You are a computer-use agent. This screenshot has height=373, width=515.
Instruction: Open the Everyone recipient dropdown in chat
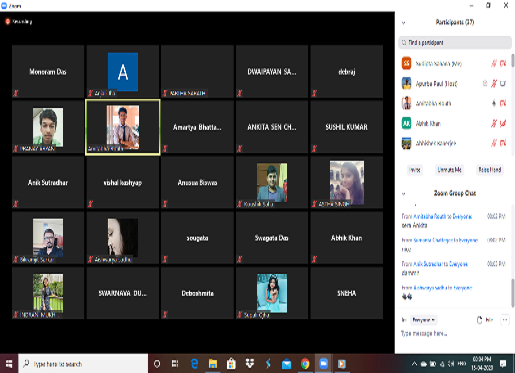coord(423,320)
